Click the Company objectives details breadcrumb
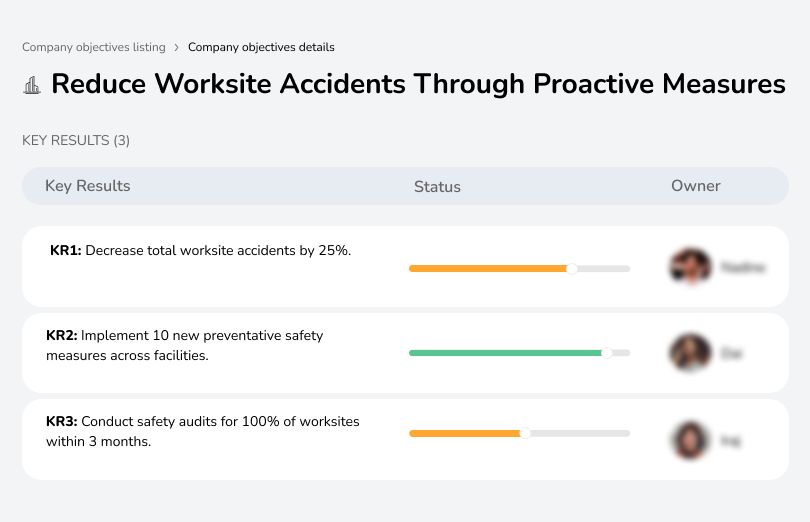Viewport: 810px width, 522px height. pos(261,47)
